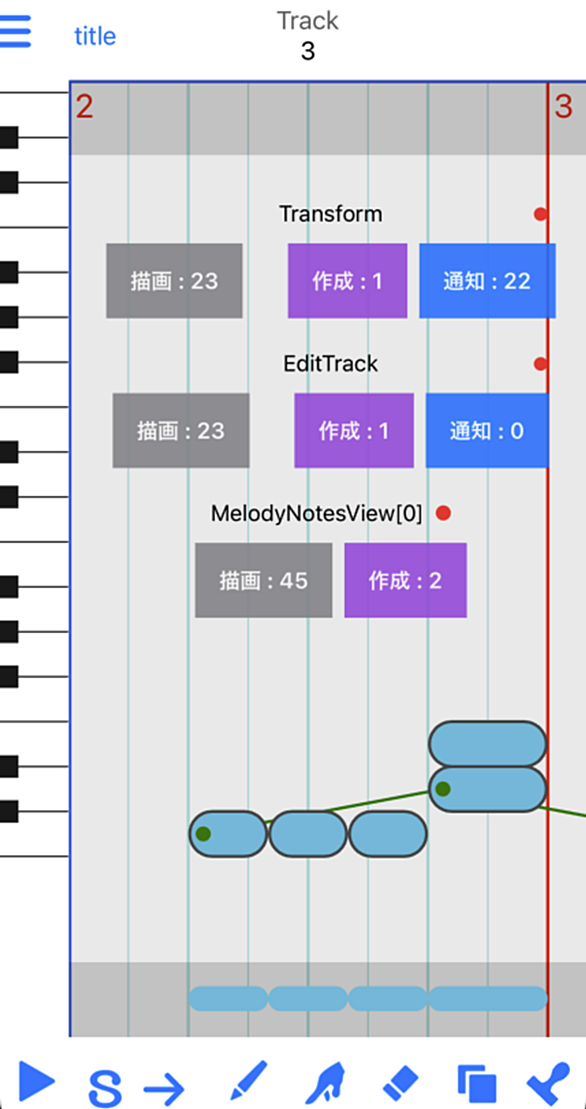Select the lower-left note with green dot
Screen dimensions: 586x1109
[228, 834]
